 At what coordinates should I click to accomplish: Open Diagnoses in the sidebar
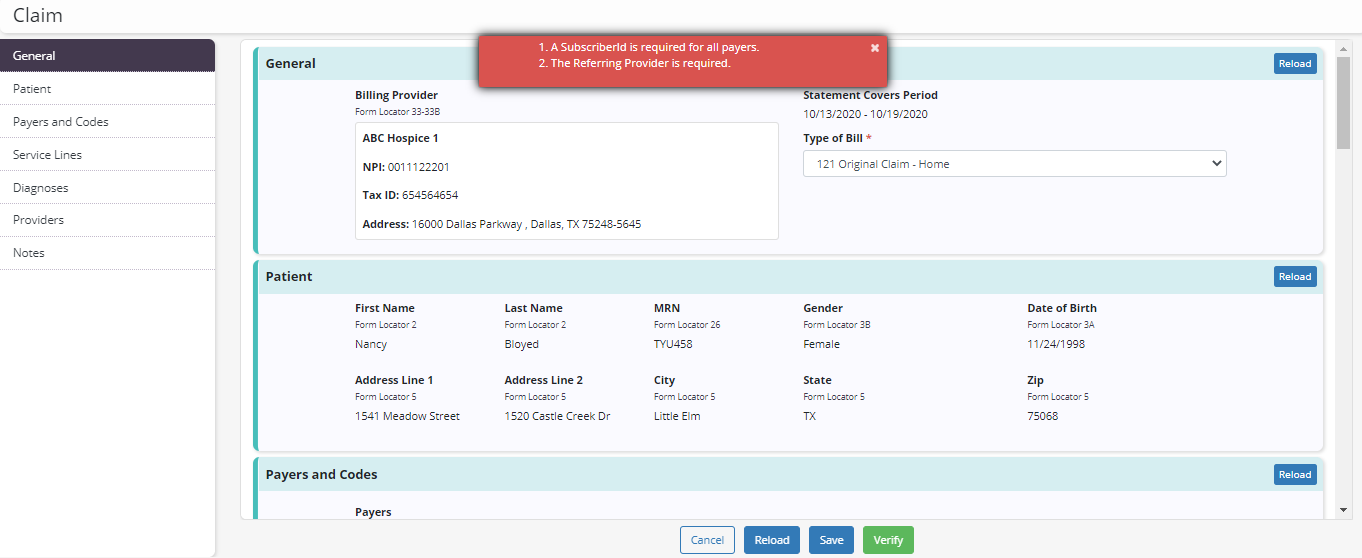(x=107, y=188)
